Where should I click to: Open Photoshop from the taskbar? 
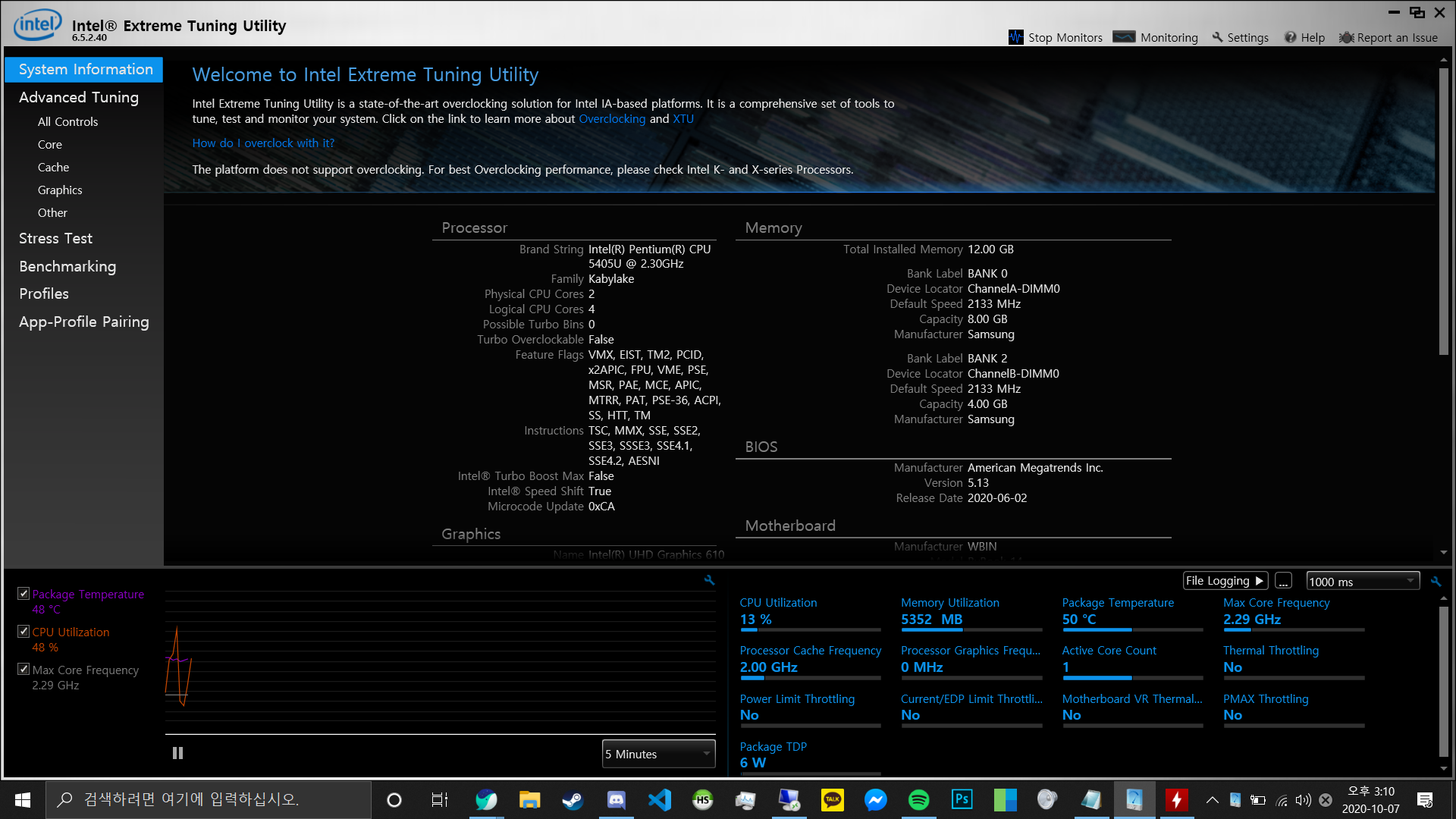pyautogui.click(x=962, y=800)
